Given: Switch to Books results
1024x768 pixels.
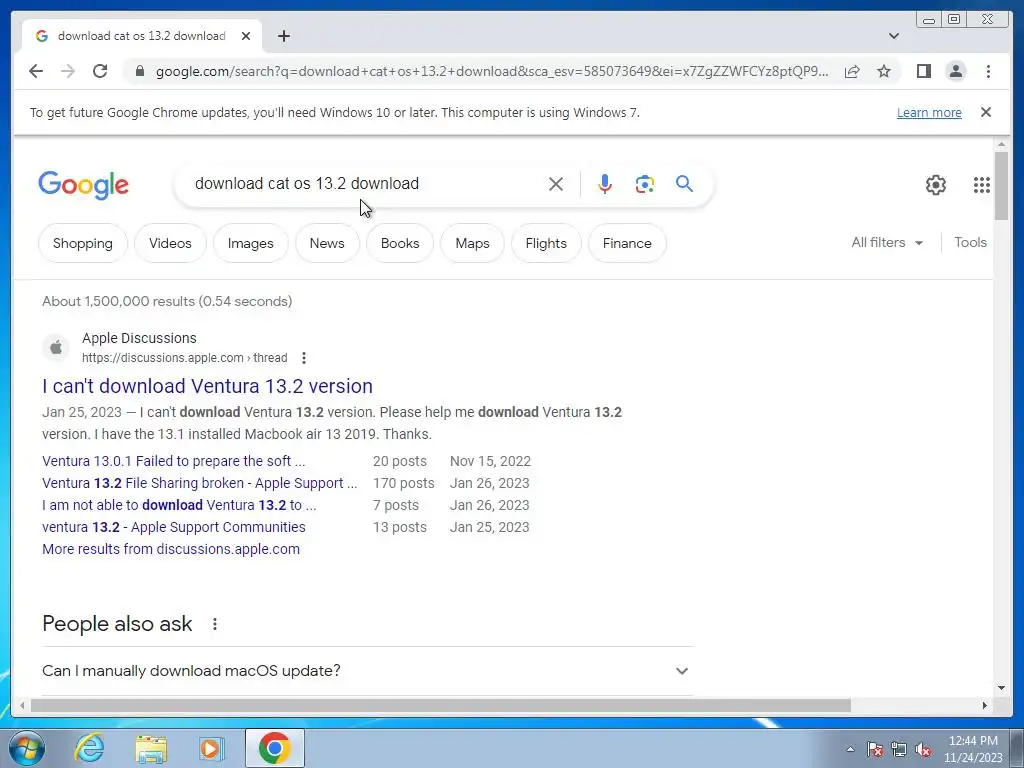Looking at the screenshot, I should [x=400, y=243].
